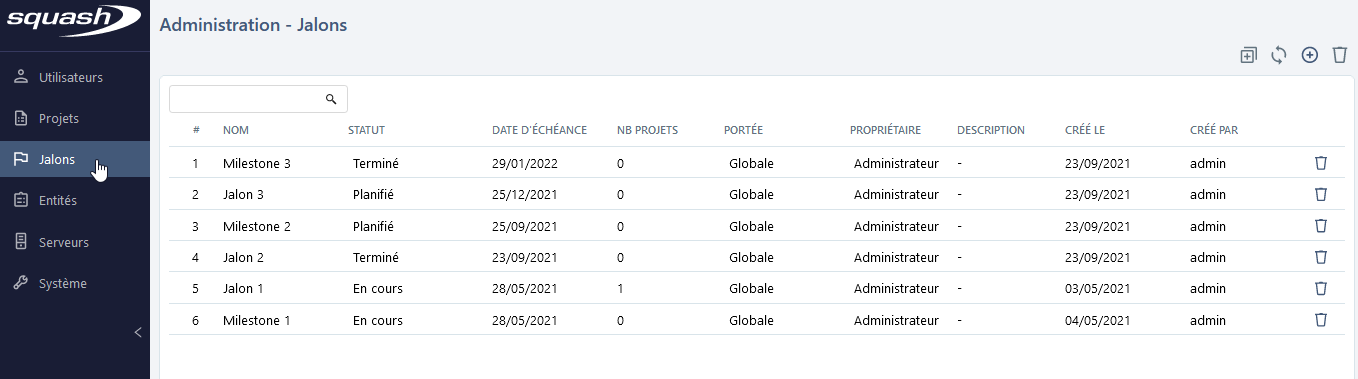Click Terminé status of Jalon 2
This screenshot has height=379, width=1358.
pos(376,257)
